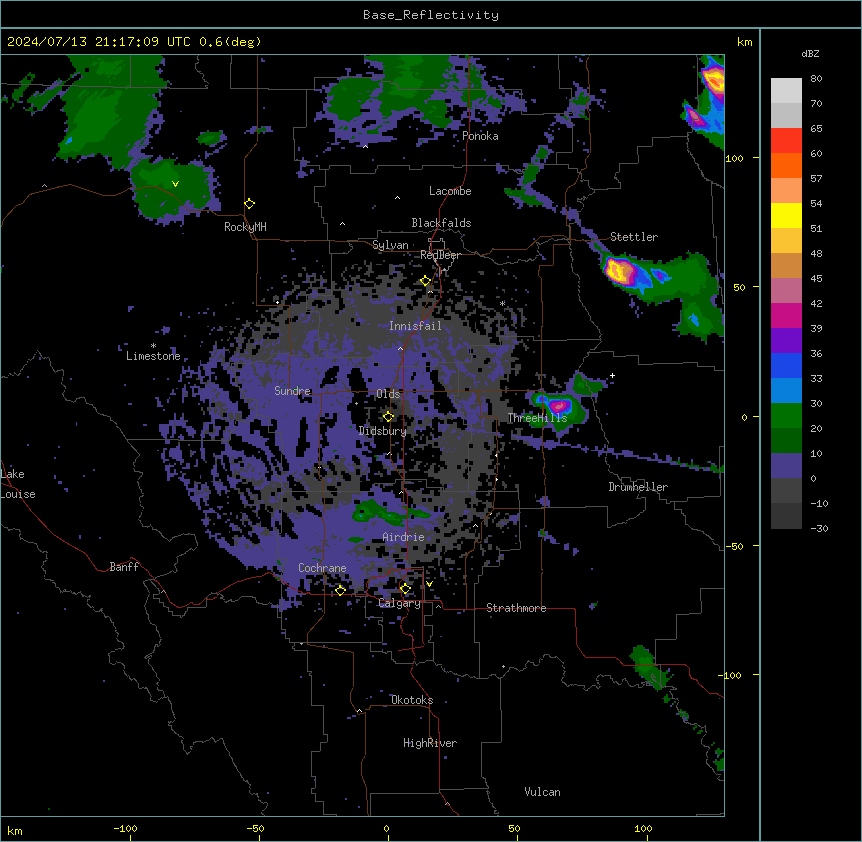Click the Sundre city label
This screenshot has width=862, height=842.
coord(292,391)
